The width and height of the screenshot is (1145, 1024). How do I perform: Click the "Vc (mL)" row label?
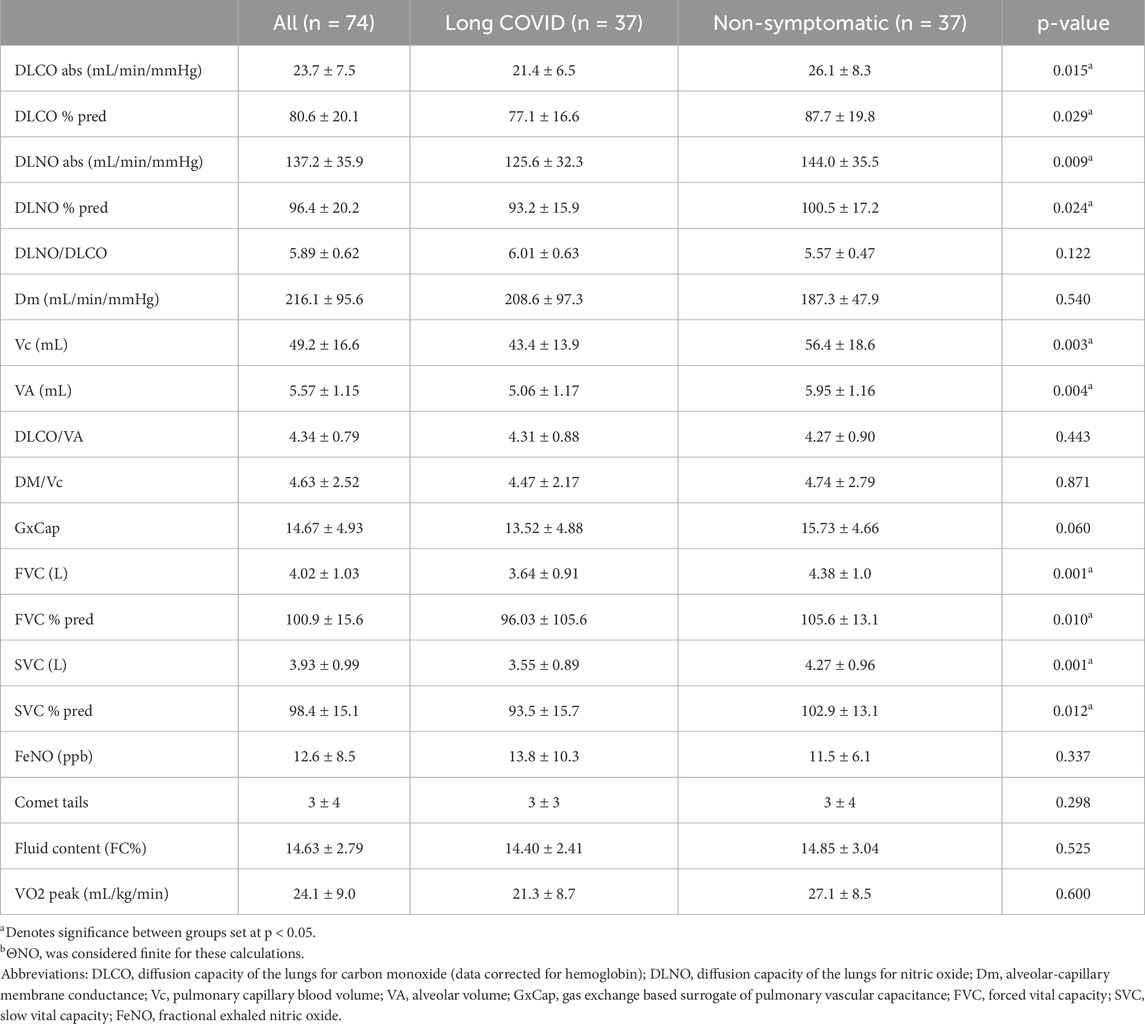click(x=41, y=345)
